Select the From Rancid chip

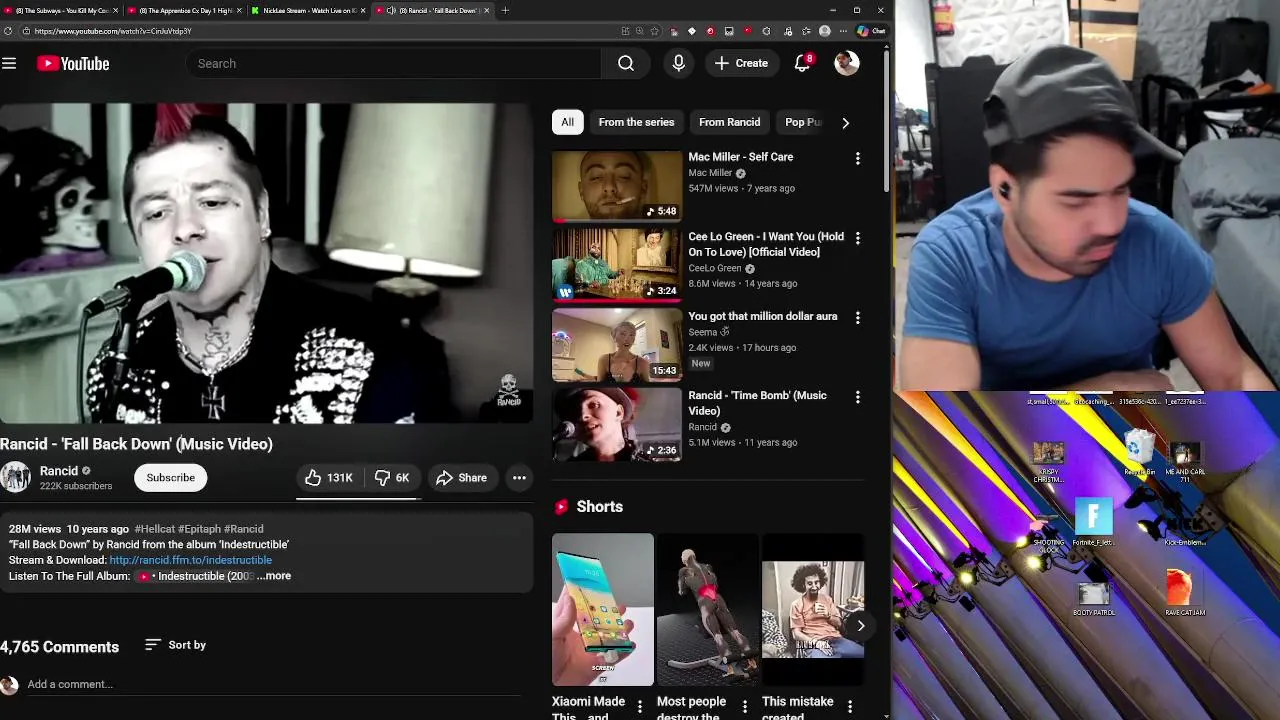click(x=729, y=122)
